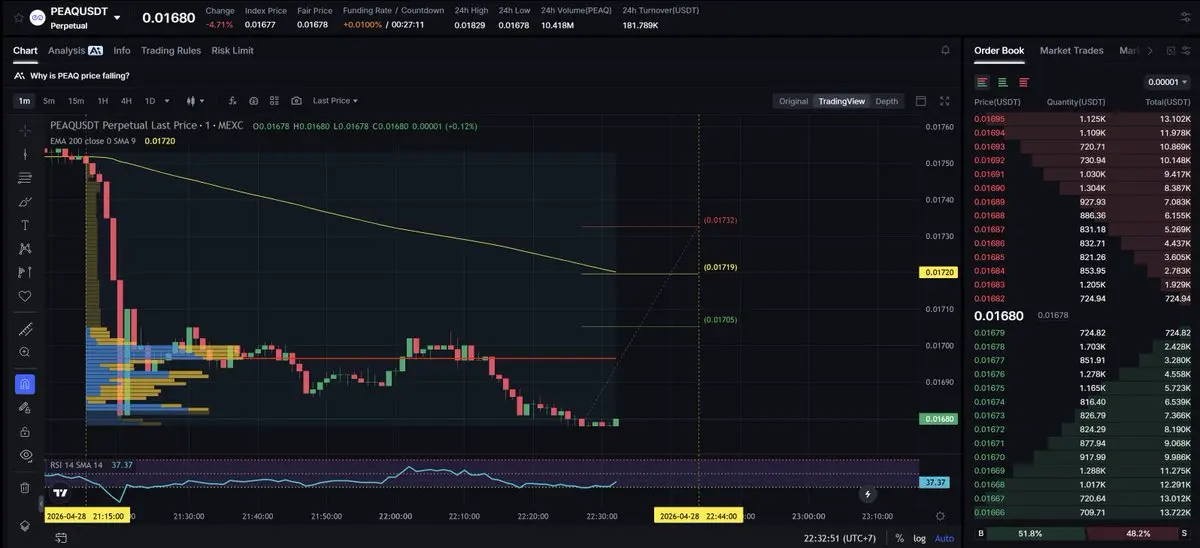Select the Text annotation tool
Screen dimensions: 1200x548
[25, 225]
